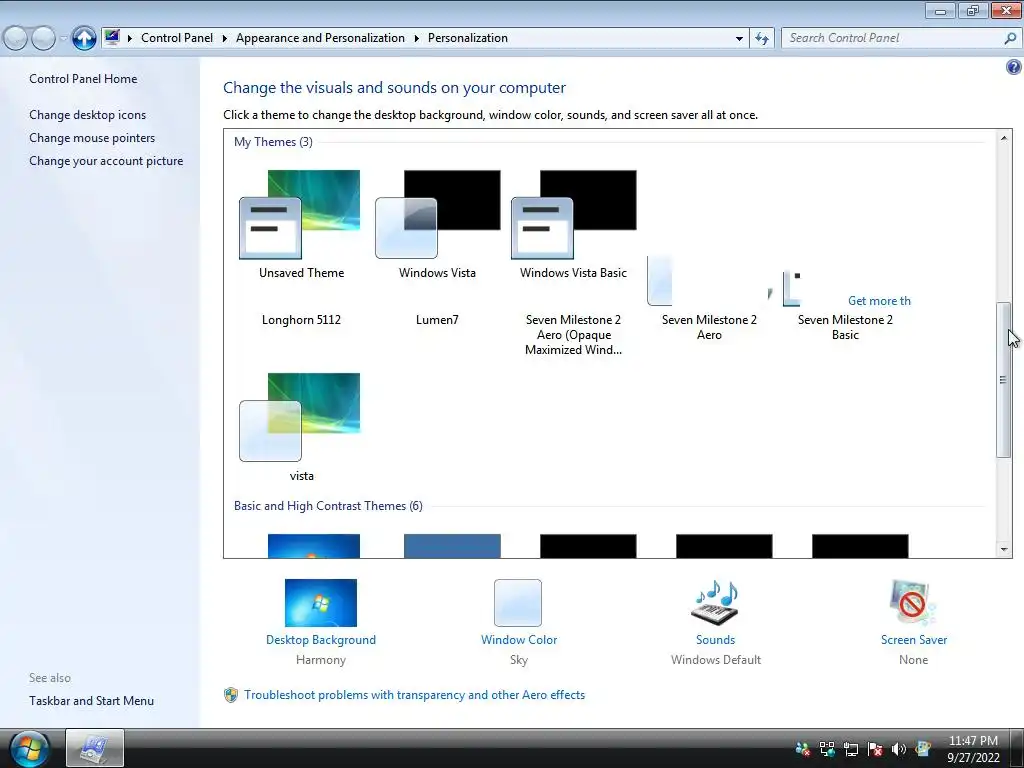The height and width of the screenshot is (768, 1024).
Task: Open Change mouse pointers link
Action: [x=92, y=138]
